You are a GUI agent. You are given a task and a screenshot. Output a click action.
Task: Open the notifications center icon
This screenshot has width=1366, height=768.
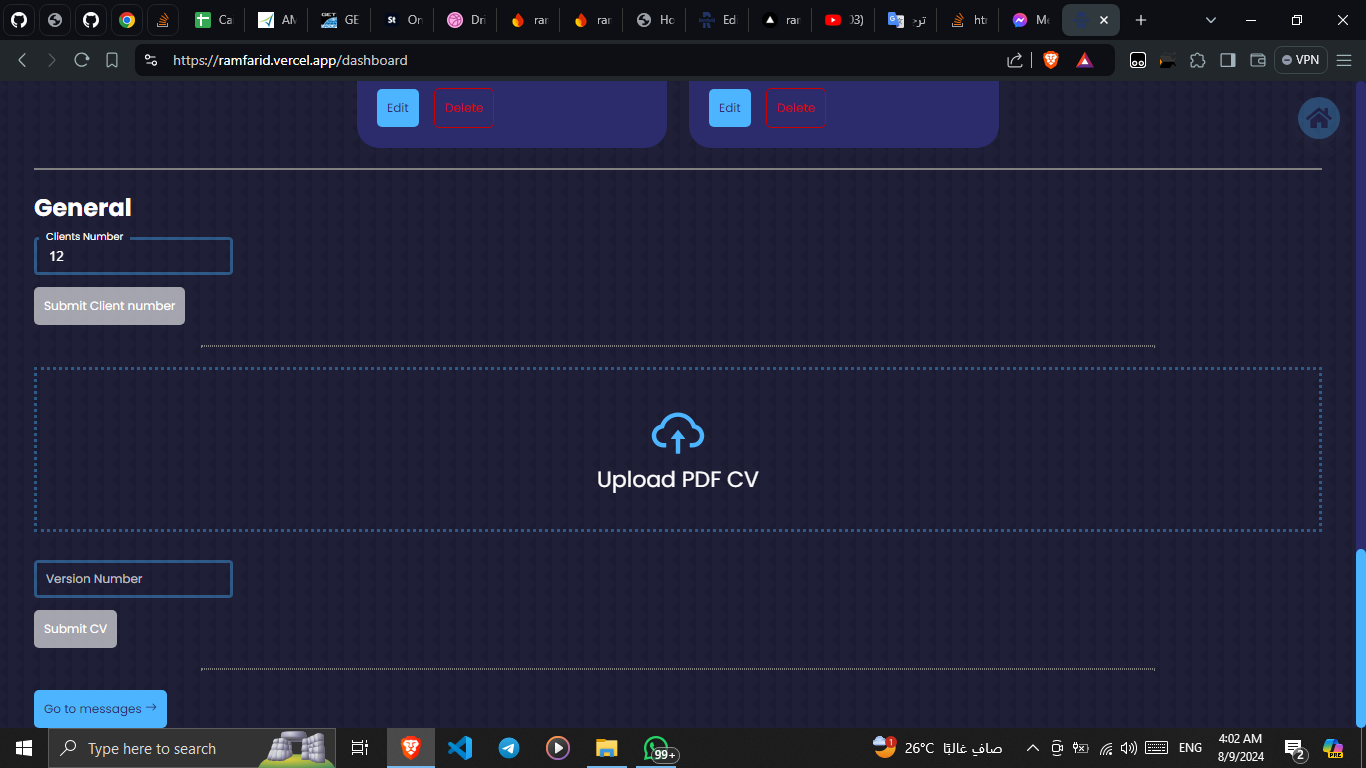1294,748
